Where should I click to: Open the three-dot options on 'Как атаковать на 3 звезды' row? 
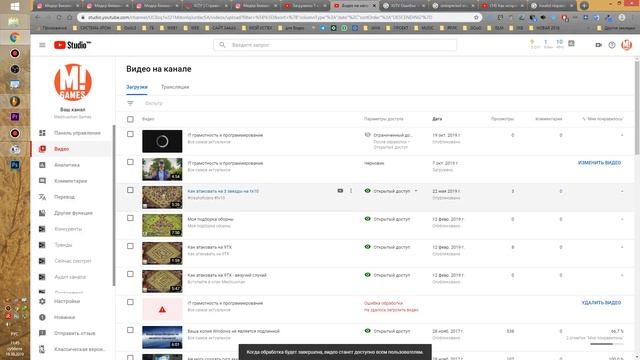pos(351,191)
